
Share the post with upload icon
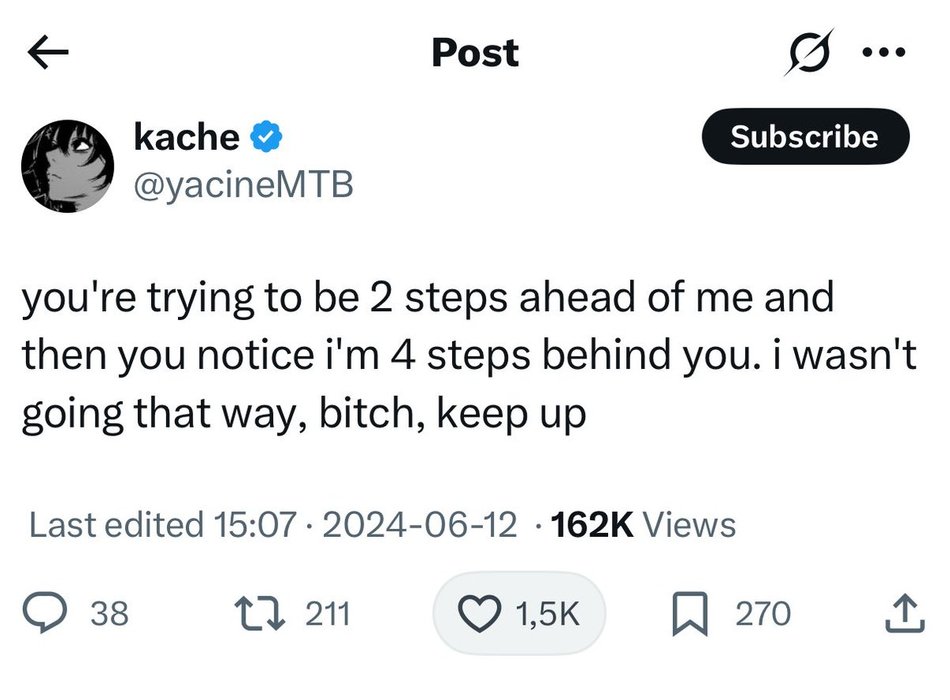click(905, 613)
